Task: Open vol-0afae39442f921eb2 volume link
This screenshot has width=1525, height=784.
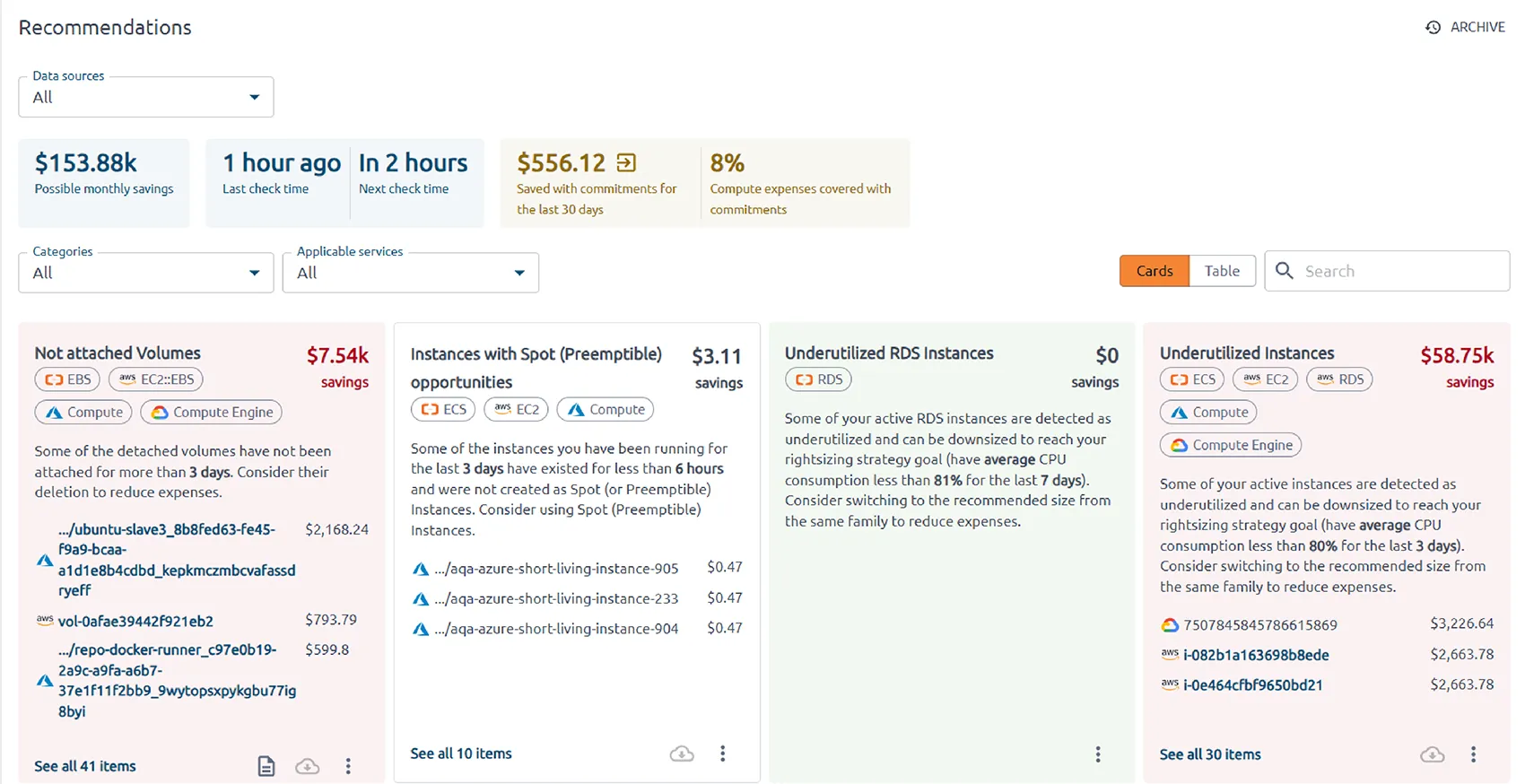Action: click(135, 621)
